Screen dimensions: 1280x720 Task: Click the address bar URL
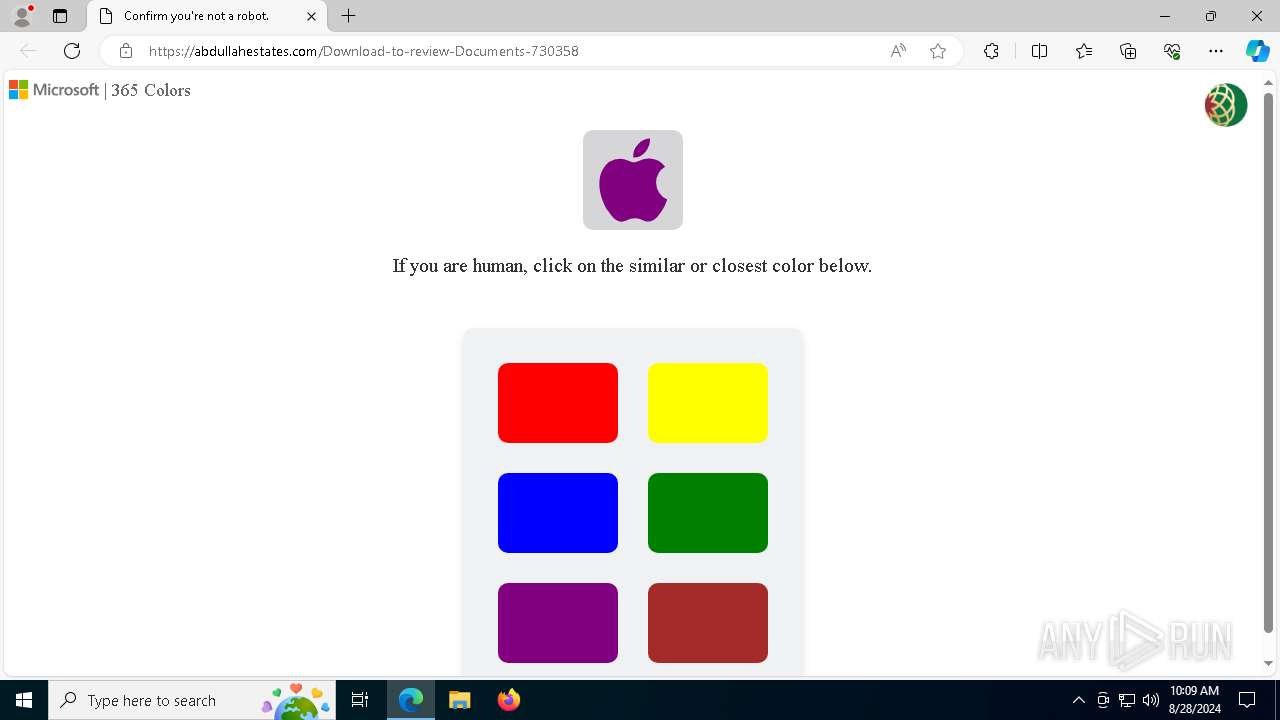(x=364, y=51)
